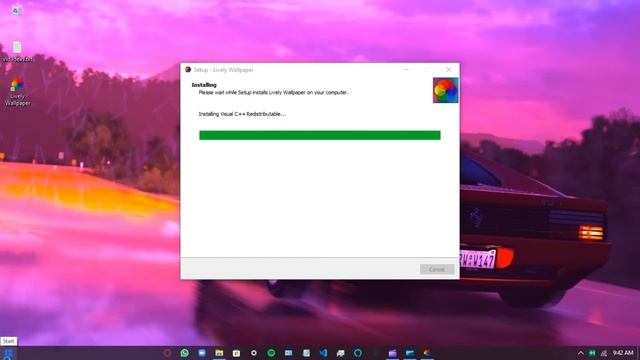
Task: Open WhatsApp from the taskbar
Action: point(184,353)
